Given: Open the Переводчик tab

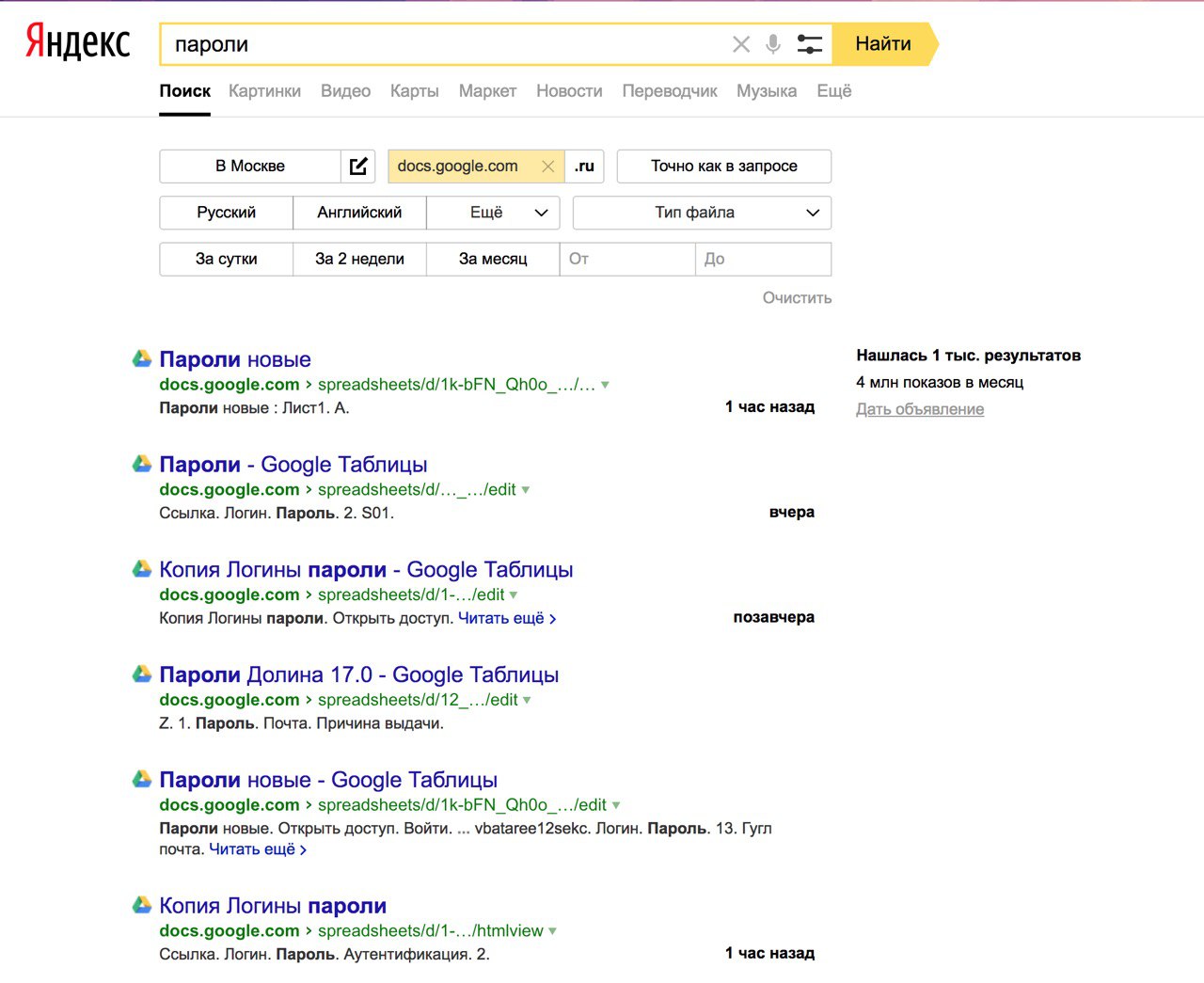Looking at the screenshot, I should pyautogui.click(x=670, y=91).
